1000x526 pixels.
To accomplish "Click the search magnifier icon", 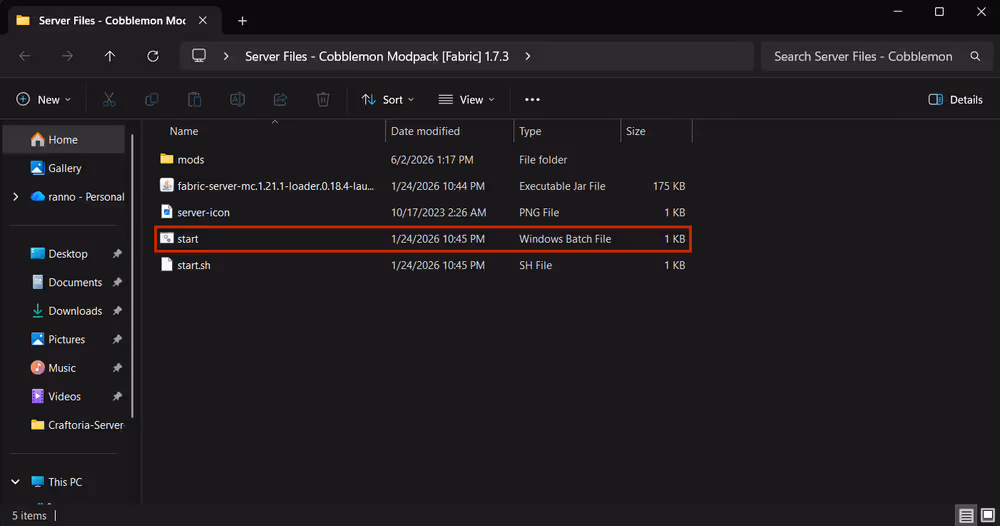I will point(975,56).
